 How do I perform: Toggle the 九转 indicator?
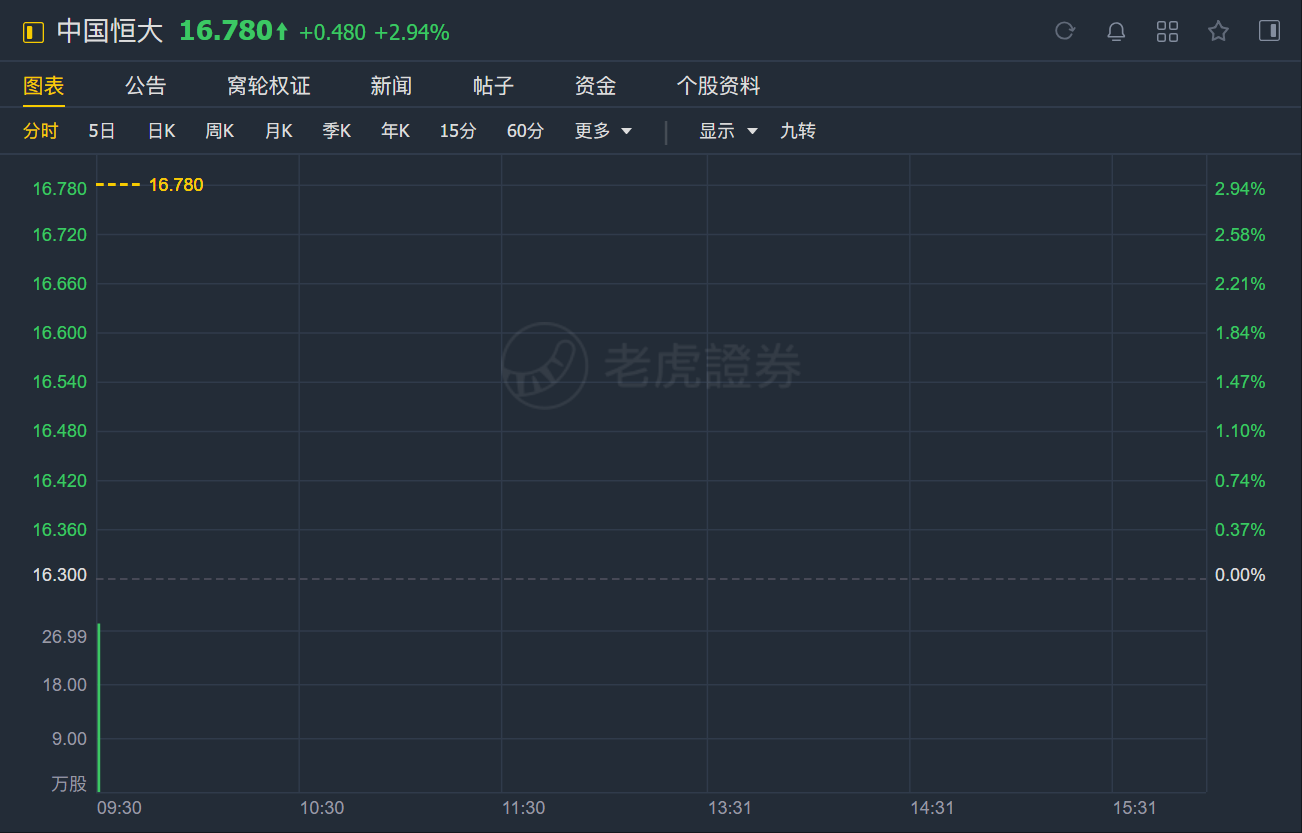click(798, 131)
